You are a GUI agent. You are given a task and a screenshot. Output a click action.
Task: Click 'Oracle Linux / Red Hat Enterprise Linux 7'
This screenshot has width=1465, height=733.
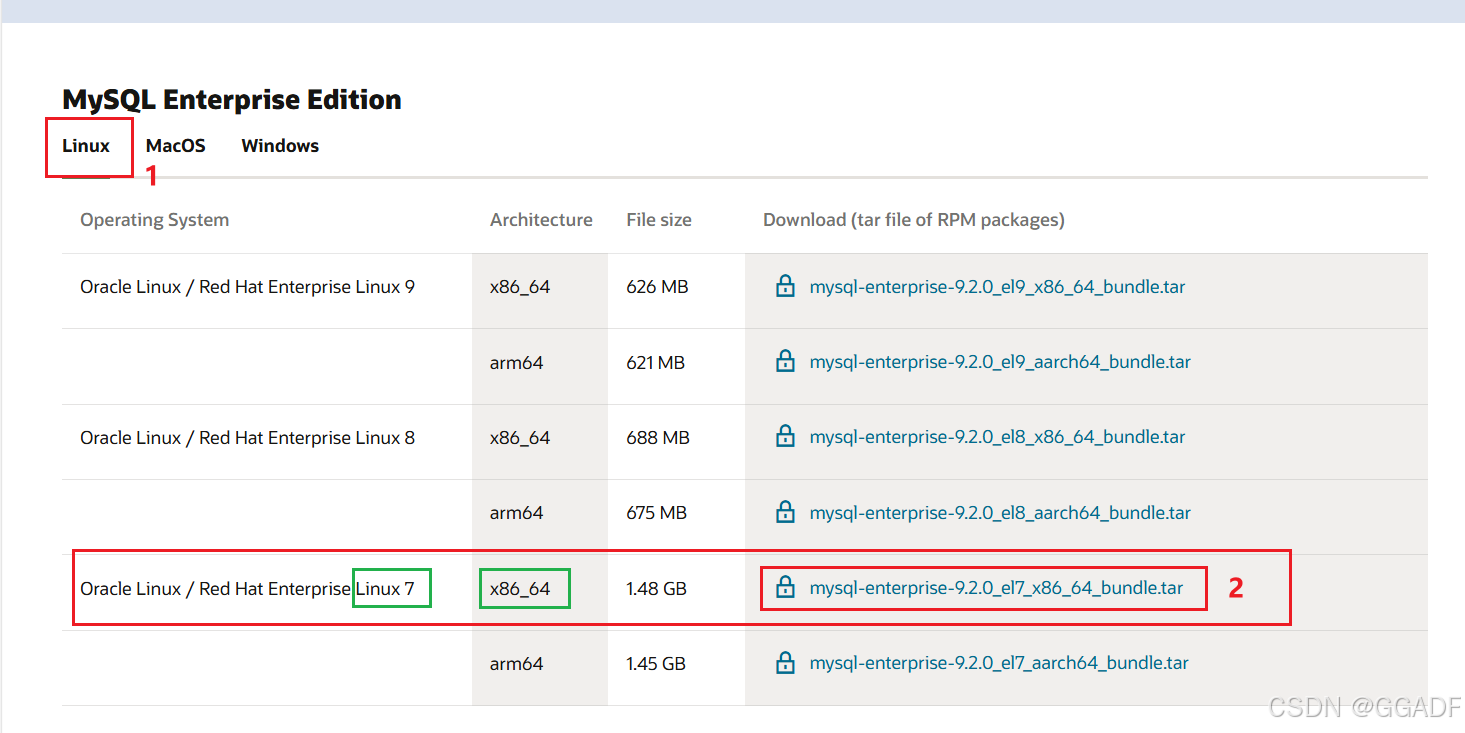point(247,588)
